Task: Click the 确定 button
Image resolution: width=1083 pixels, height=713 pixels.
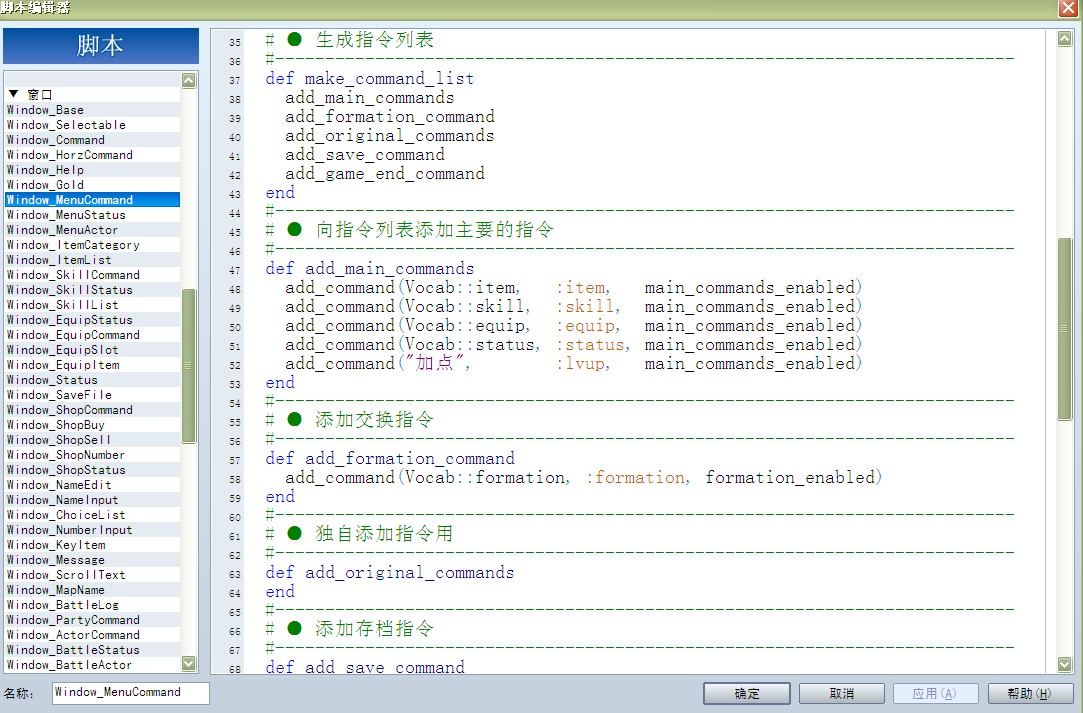Action: (747, 693)
